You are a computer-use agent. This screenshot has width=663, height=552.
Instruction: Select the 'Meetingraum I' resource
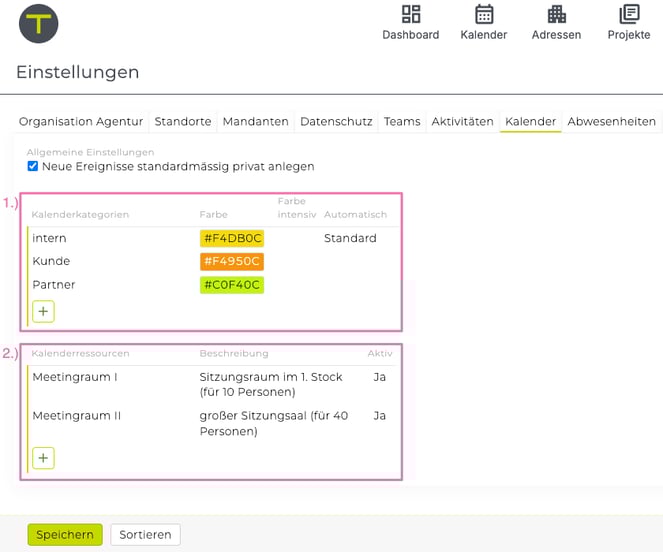point(75,377)
